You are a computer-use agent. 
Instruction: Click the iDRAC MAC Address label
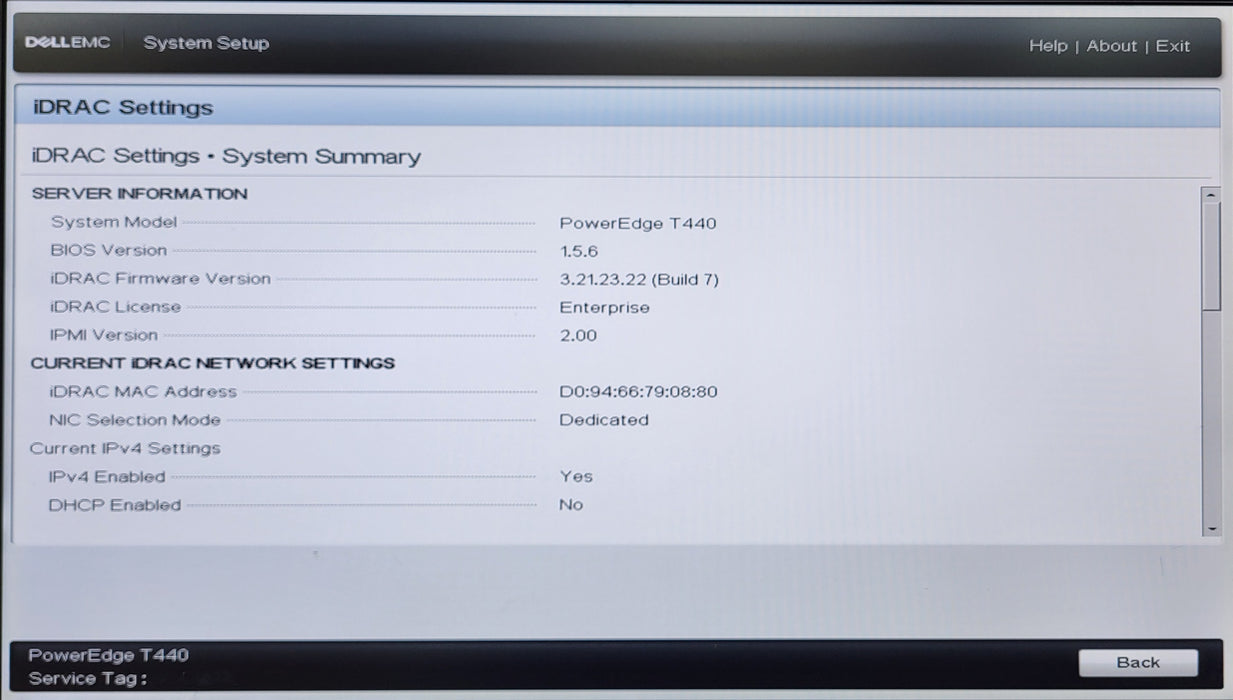[143, 391]
